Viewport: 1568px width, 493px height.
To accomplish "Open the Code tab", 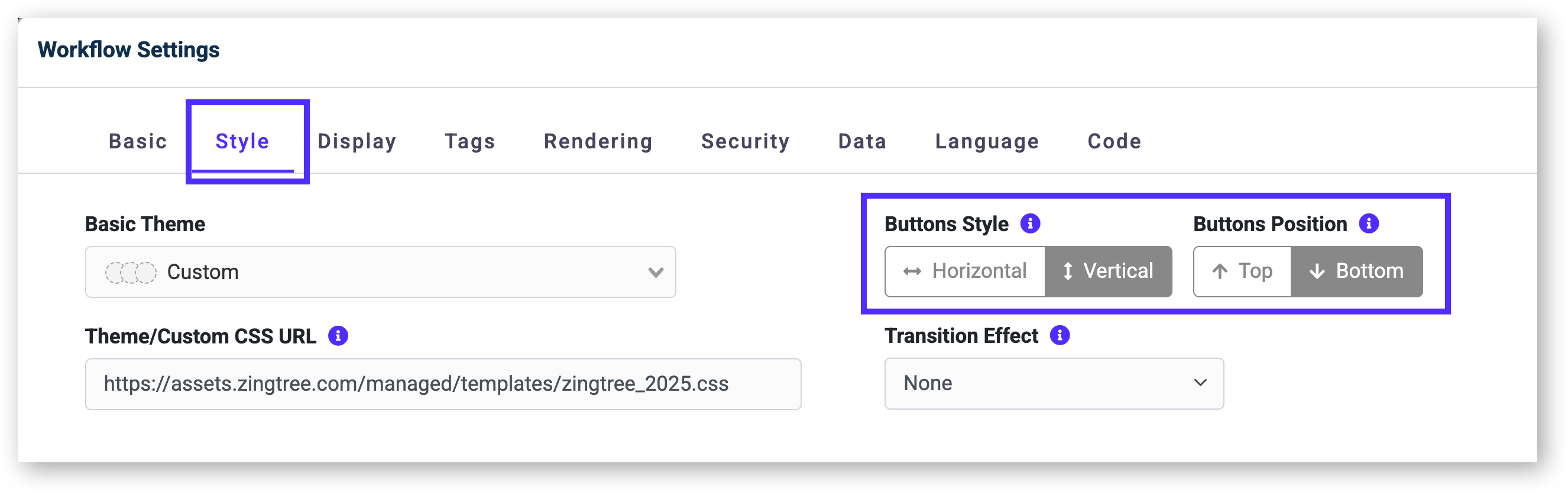I will [x=1114, y=141].
